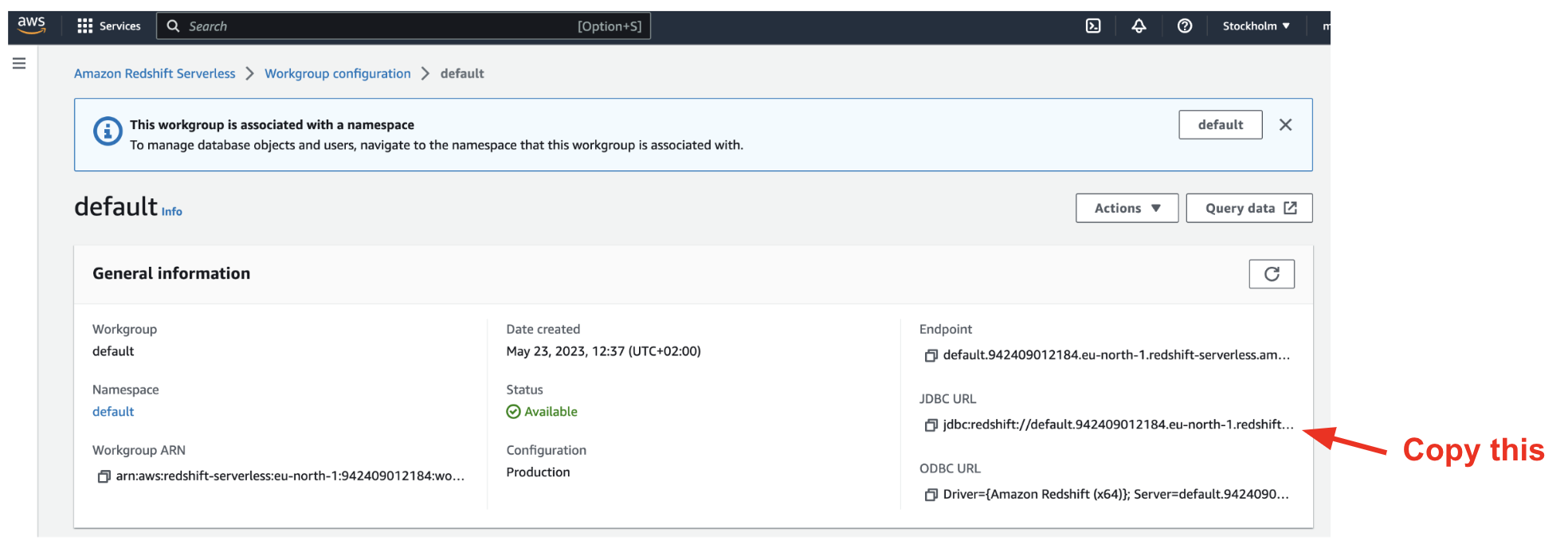Dismiss the namespace info banner
This screenshot has width=1568, height=556.
1285,125
